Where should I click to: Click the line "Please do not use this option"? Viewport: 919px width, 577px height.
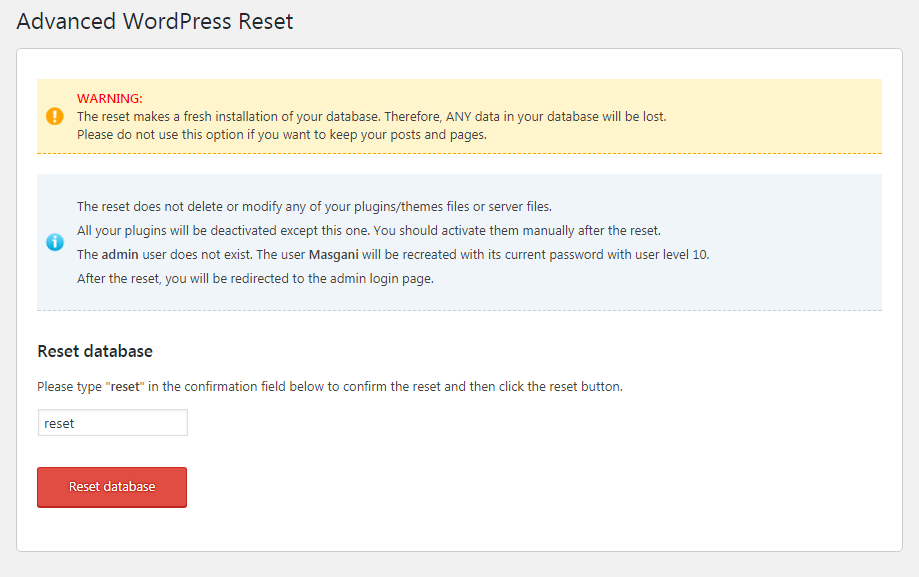[282, 135]
